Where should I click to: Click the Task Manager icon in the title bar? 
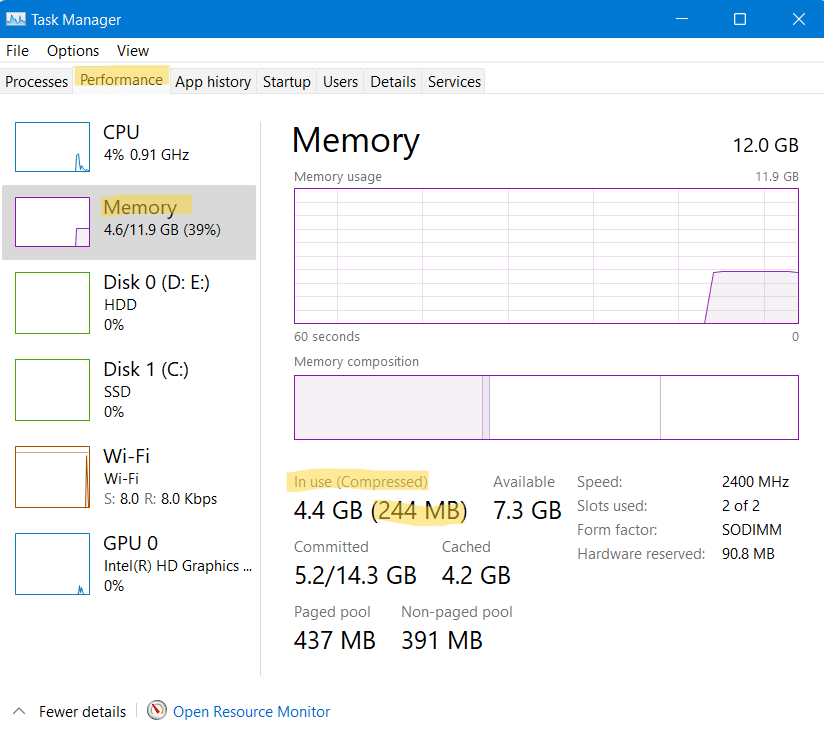[15, 19]
